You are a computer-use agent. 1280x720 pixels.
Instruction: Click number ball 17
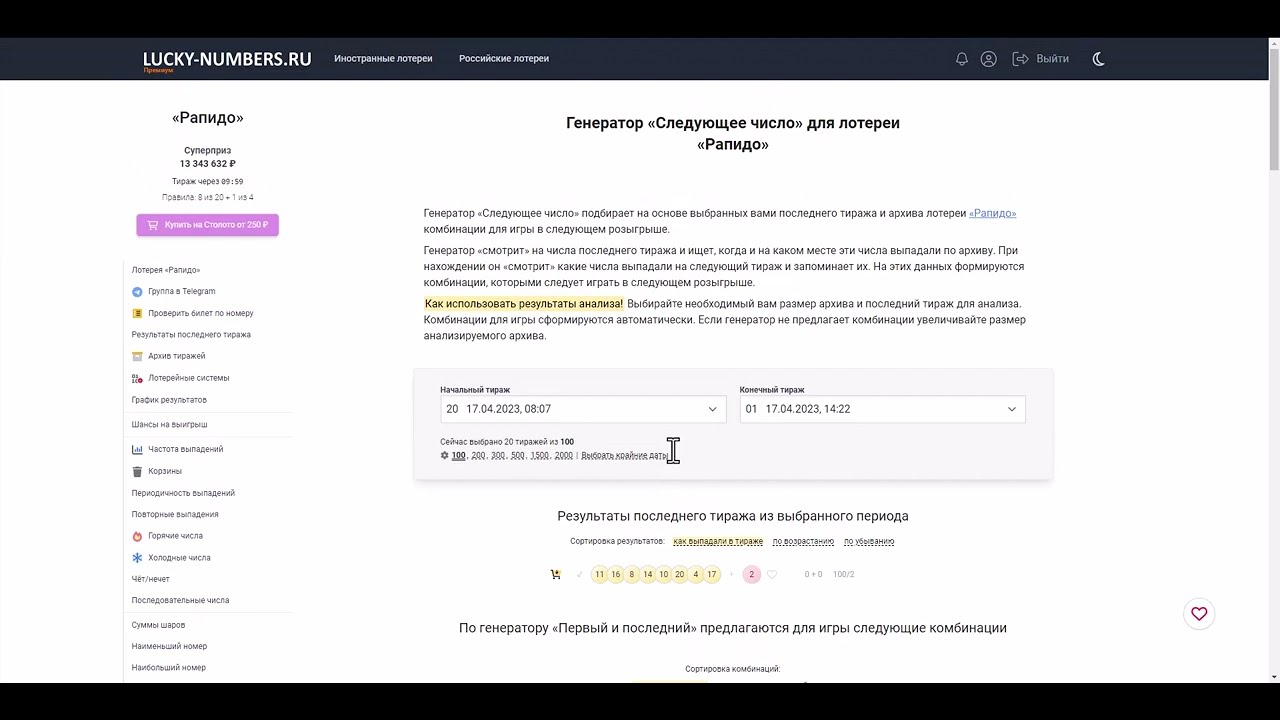point(712,574)
